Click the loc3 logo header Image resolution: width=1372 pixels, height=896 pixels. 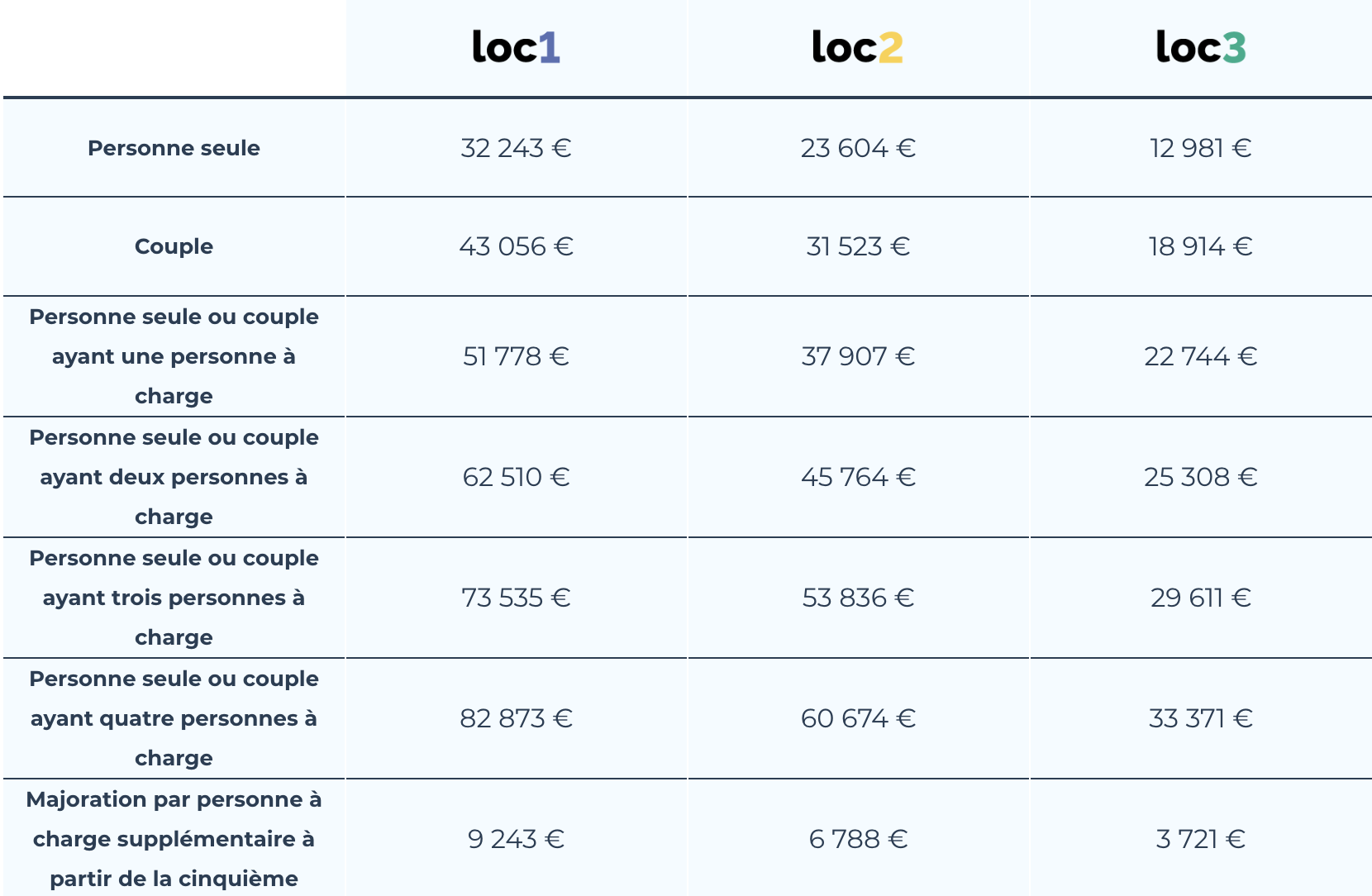coord(1200,47)
